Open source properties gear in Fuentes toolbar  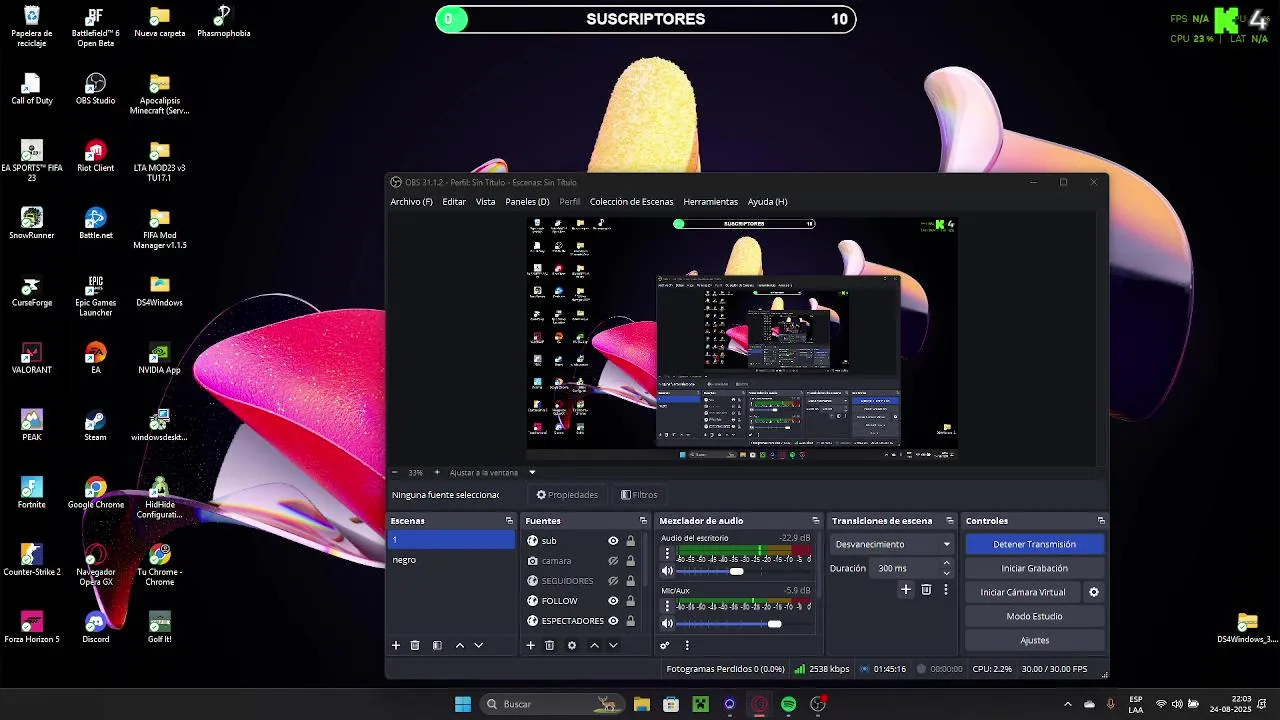(572, 646)
